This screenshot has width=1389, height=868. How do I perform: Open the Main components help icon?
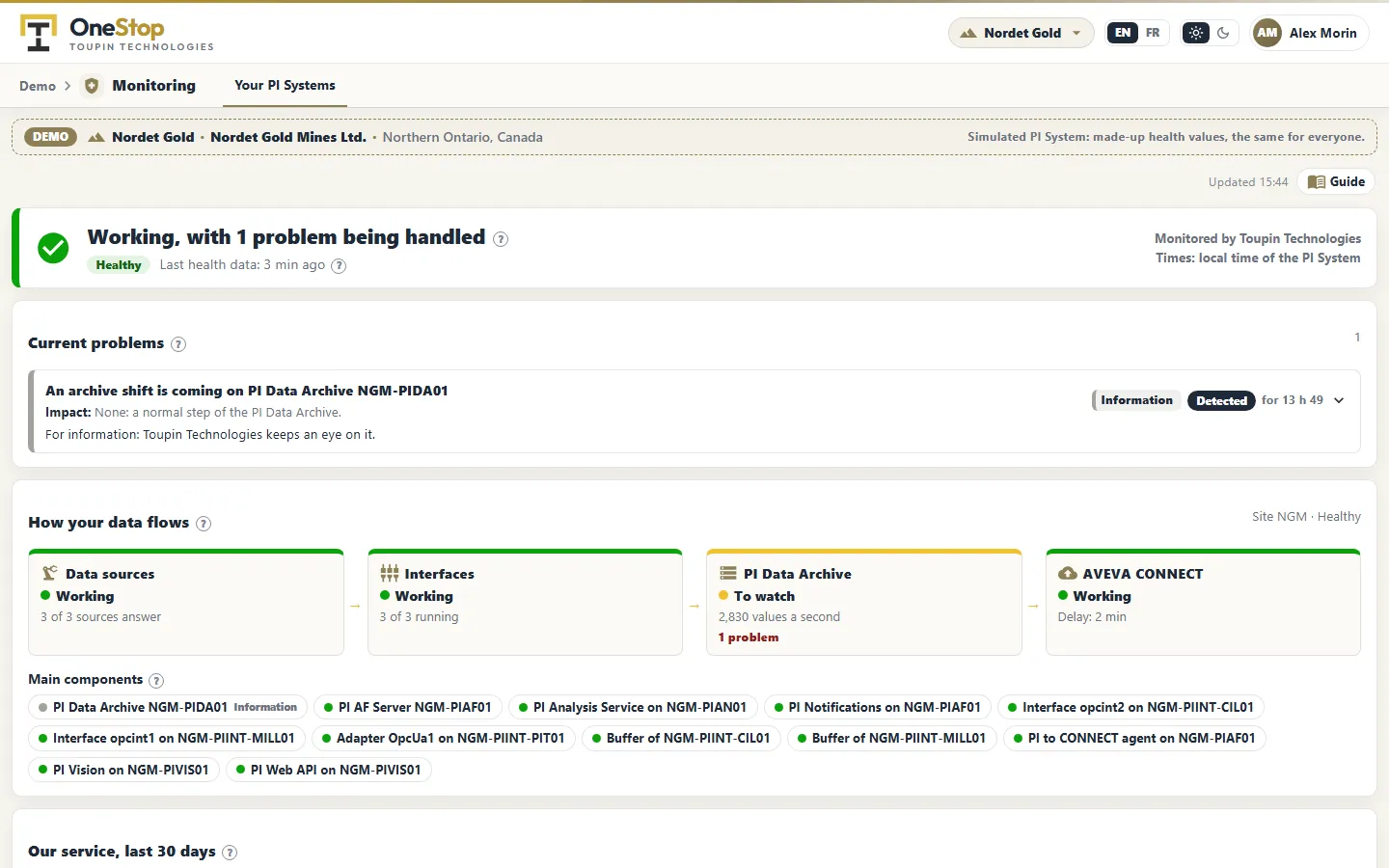156,681
